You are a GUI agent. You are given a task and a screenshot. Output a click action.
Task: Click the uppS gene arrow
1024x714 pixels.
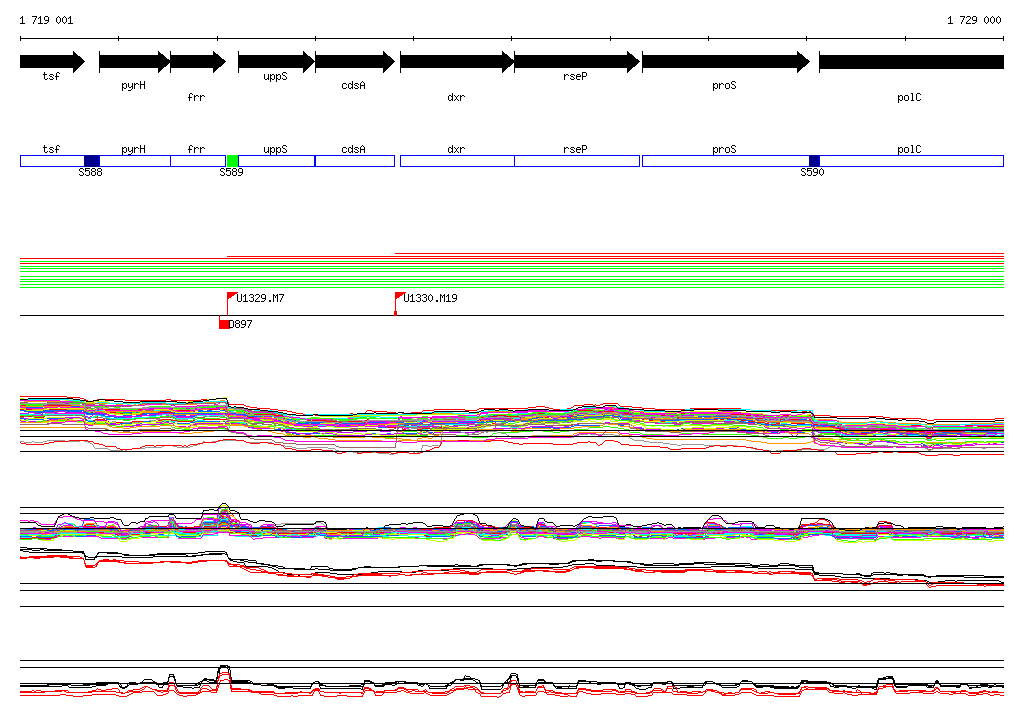click(x=277, y=62)
